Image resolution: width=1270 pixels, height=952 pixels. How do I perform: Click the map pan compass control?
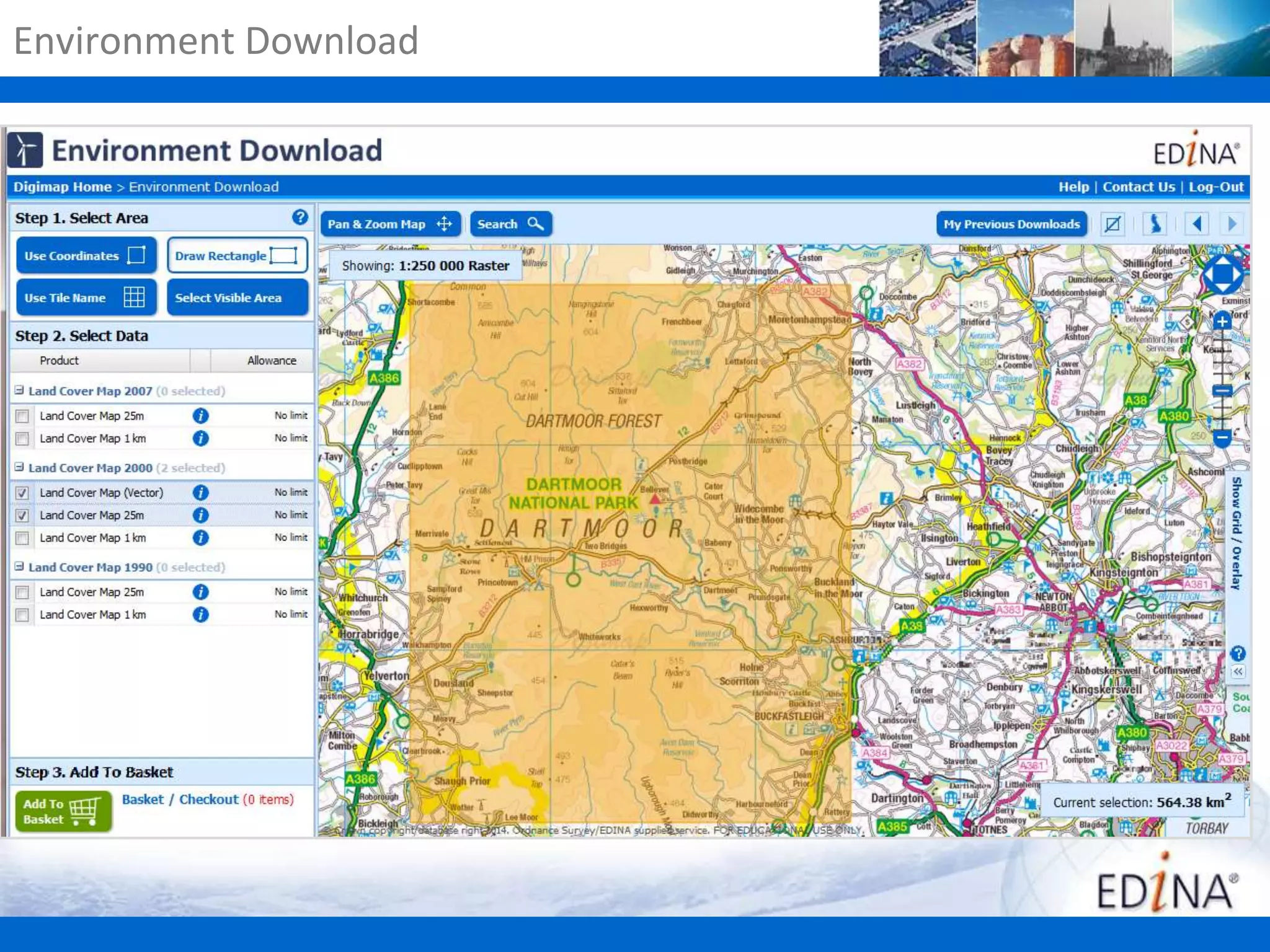(1222, 275)
